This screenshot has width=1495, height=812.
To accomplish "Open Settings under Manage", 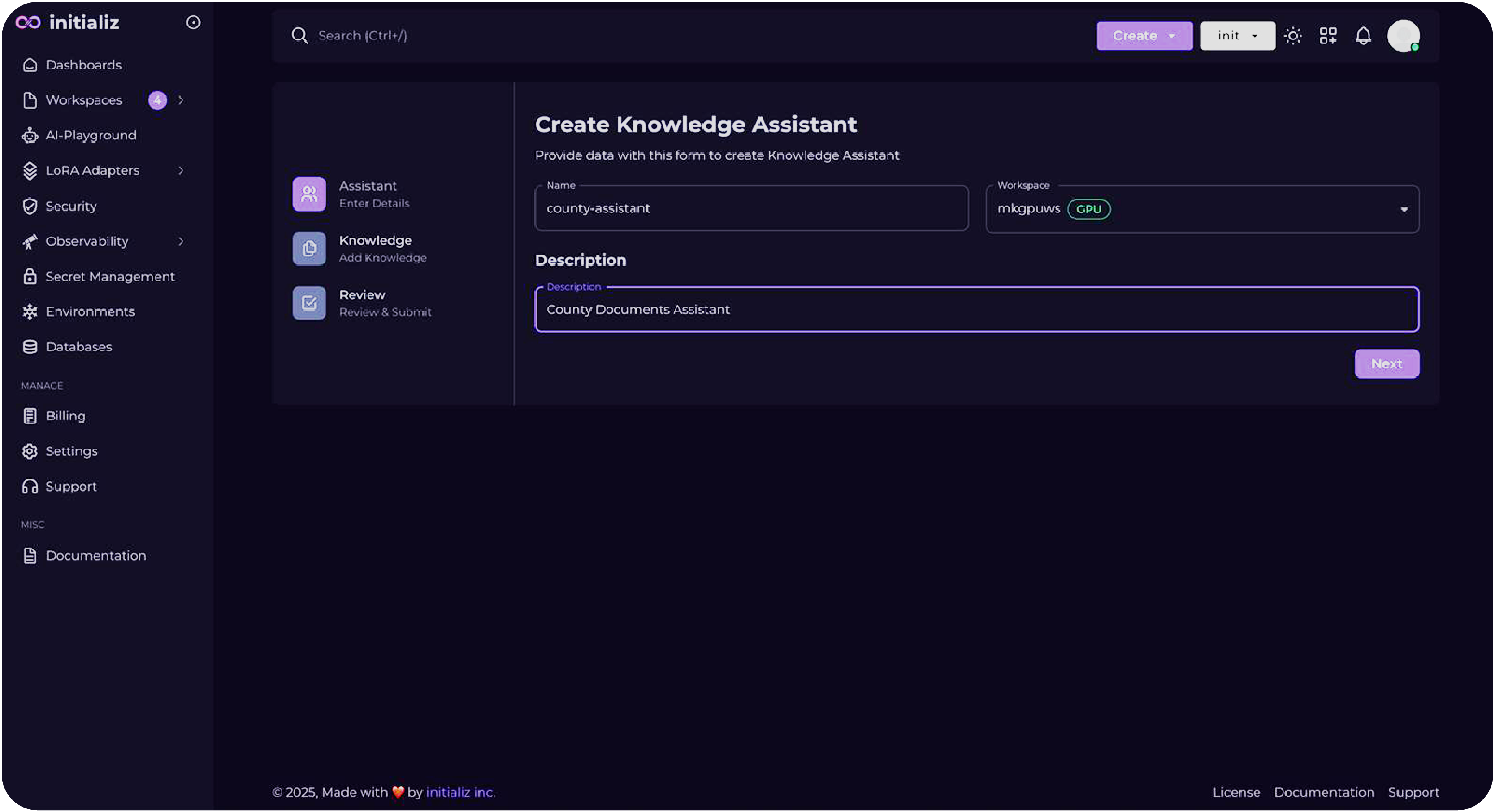I will tap(71, 451).
